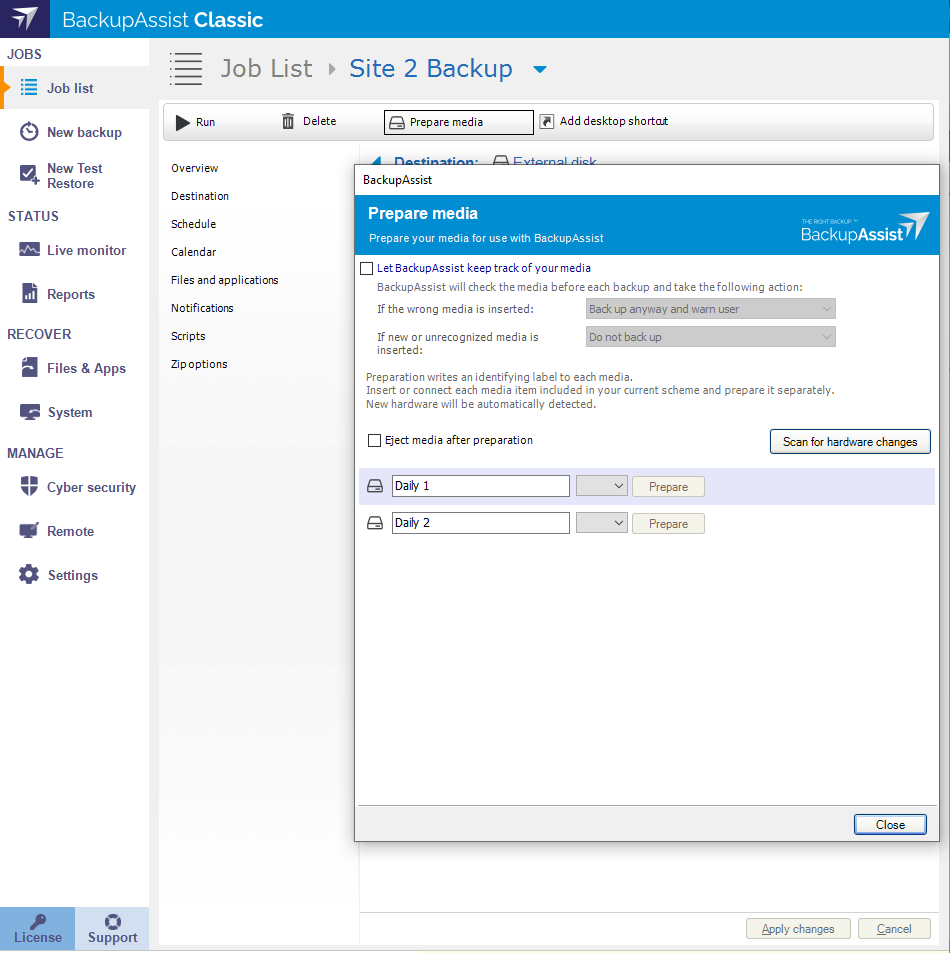Click the Run play icon
This screenshot has height=953, width=950.
182,122
